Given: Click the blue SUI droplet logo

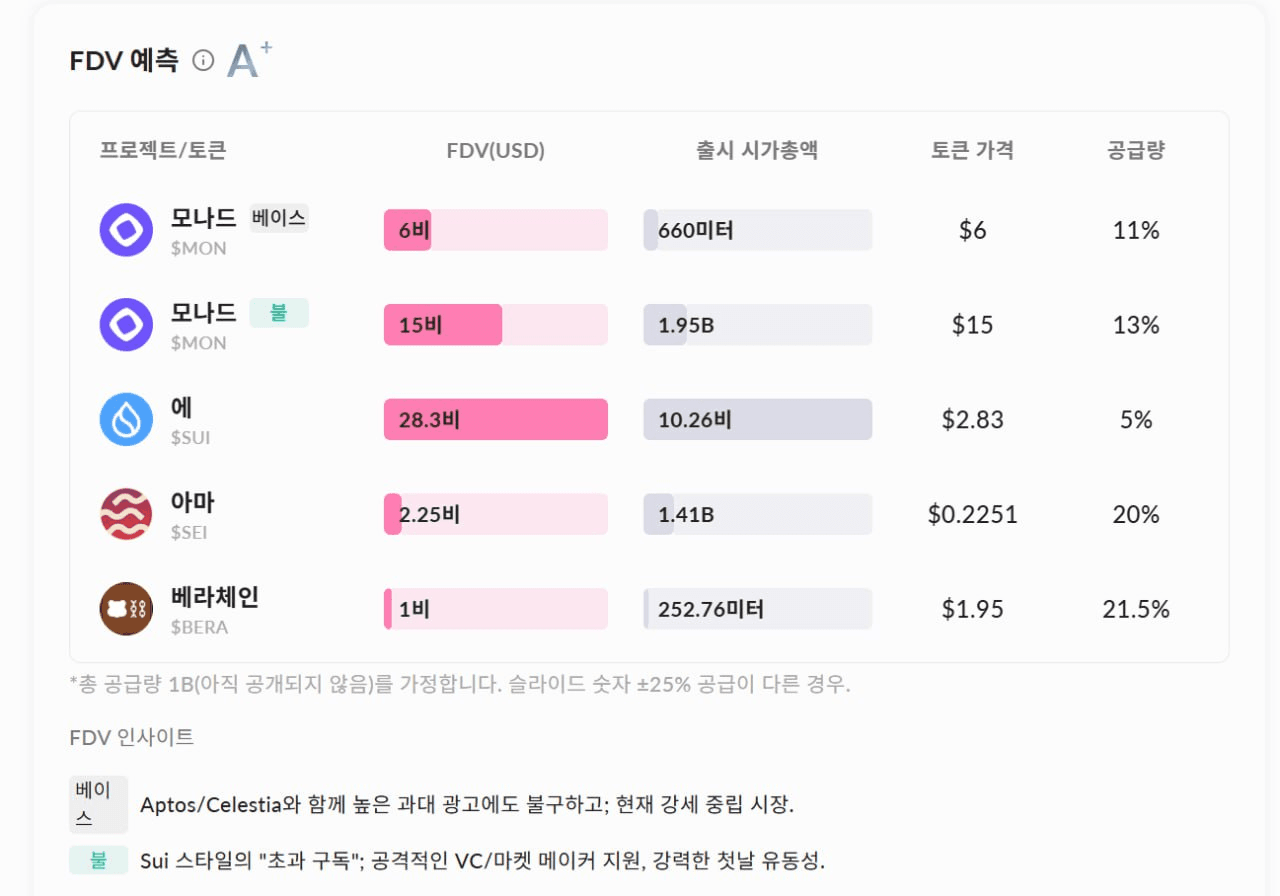Looking at the screenshot, I should pos(126,420).
